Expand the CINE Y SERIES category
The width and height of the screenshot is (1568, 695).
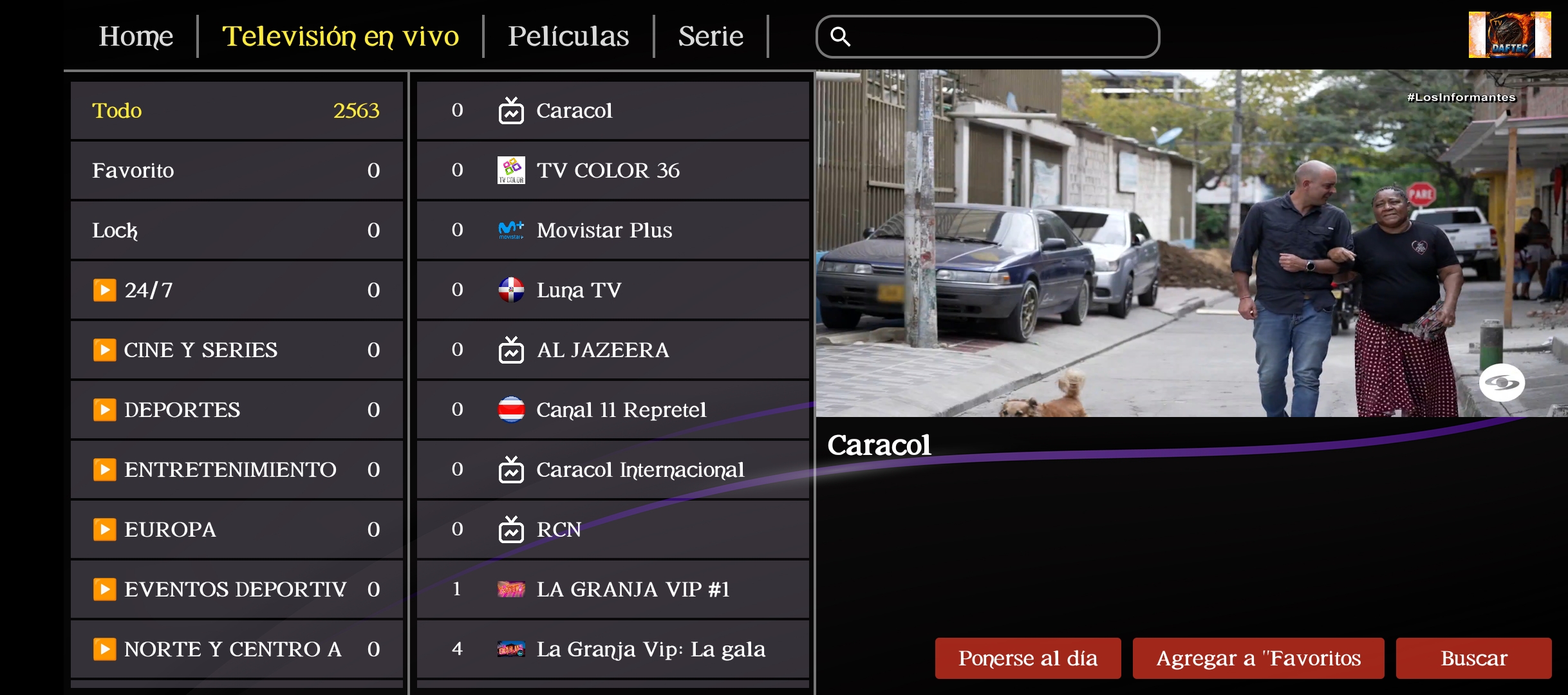[x=237, y=350]
